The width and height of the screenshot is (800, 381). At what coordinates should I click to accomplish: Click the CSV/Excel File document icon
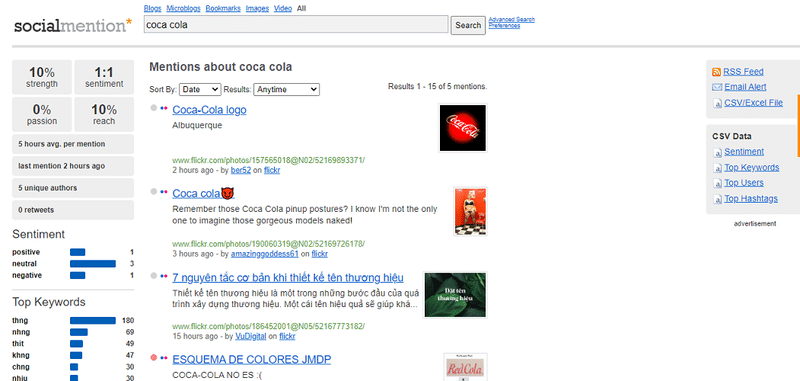(717, 103)
